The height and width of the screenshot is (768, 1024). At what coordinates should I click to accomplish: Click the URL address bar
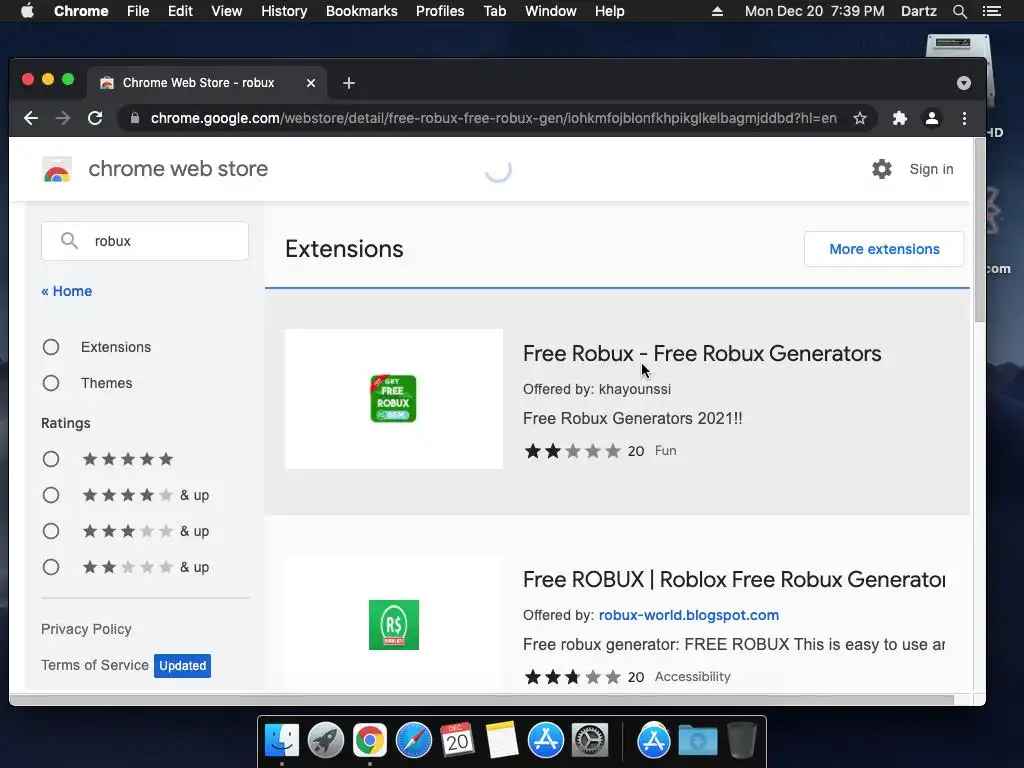(x=493, y=118)
